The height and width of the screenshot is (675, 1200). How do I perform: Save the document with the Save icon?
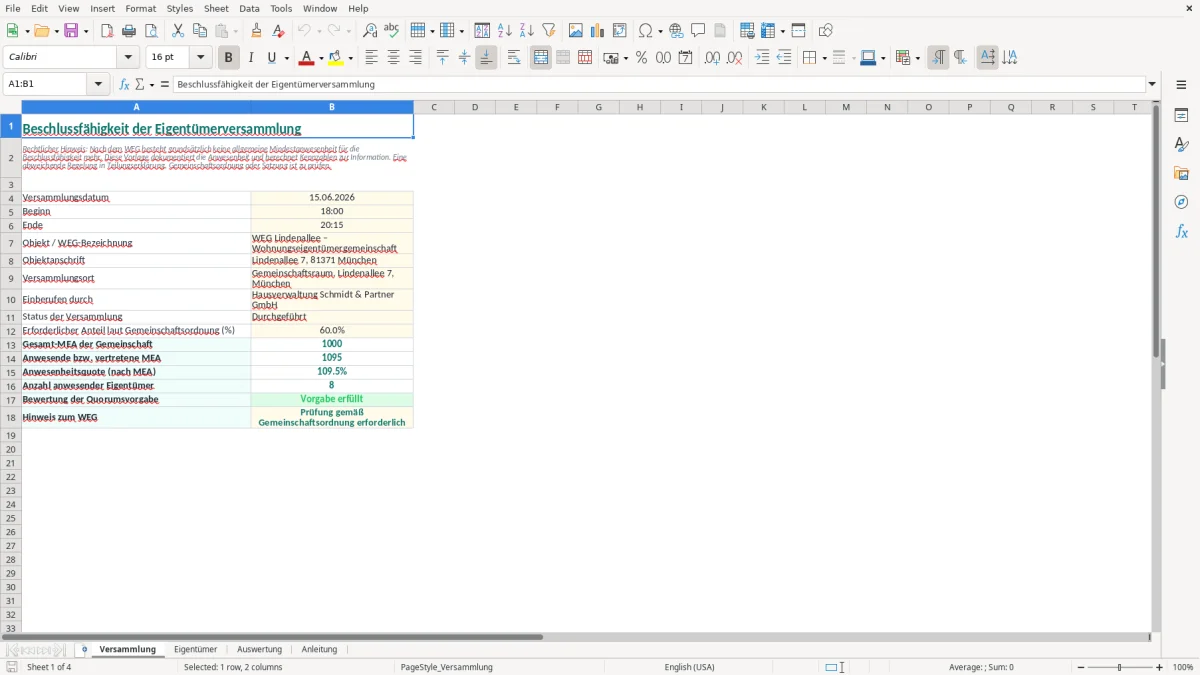coord(71,31)
